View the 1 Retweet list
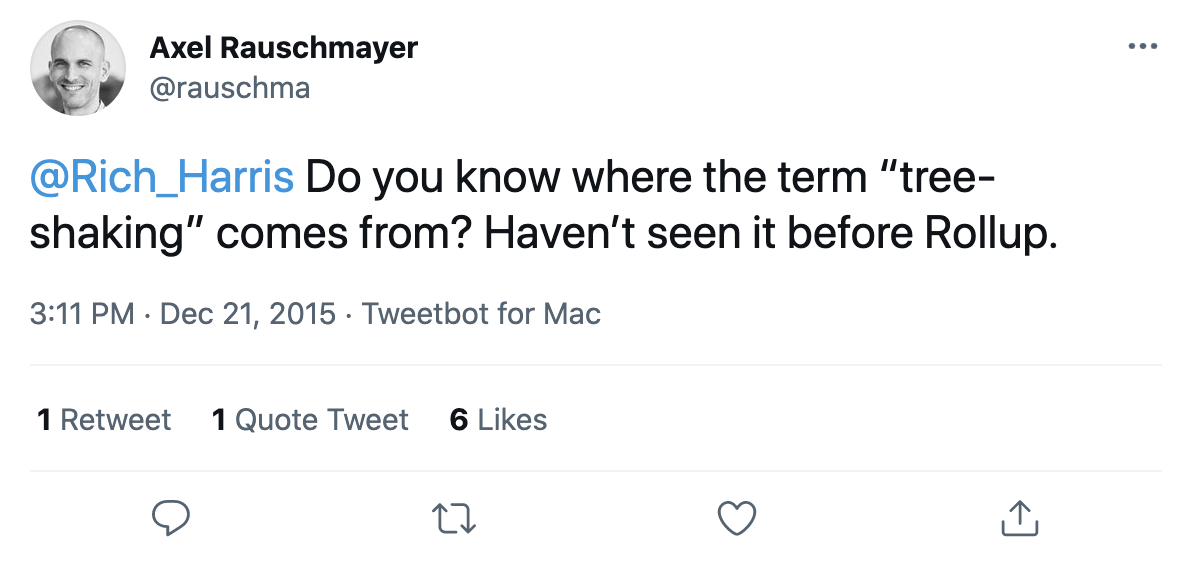This screenshot has height=562, width=1194. (x=104, y=419)
